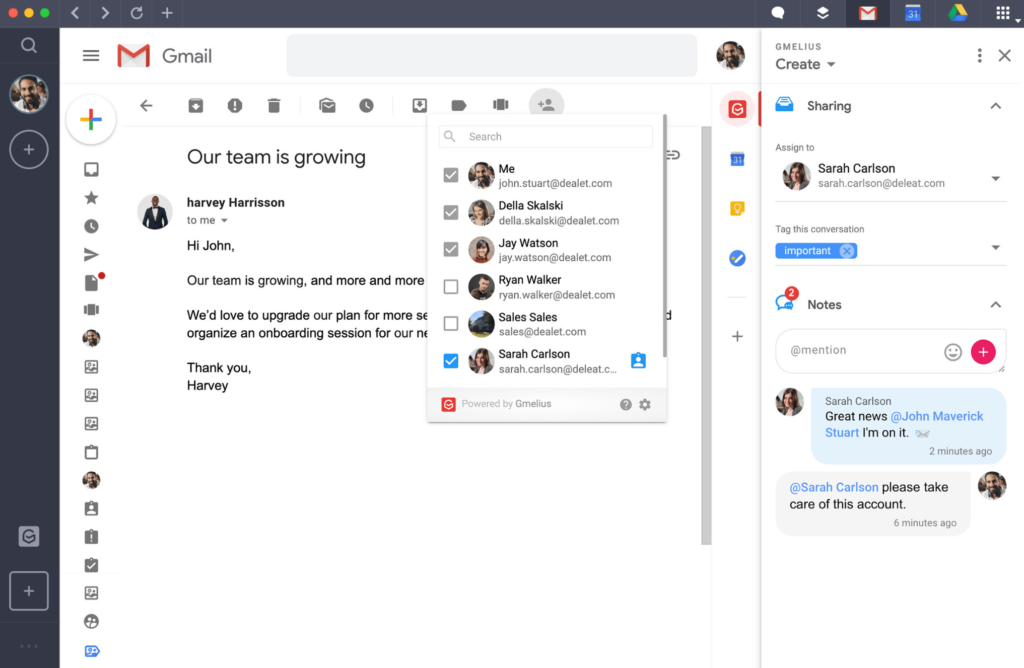The image size is (1024, 668).
Task: Open Google Tasks in the side panel
Action: pyautogui.click(x=737, y=257)
